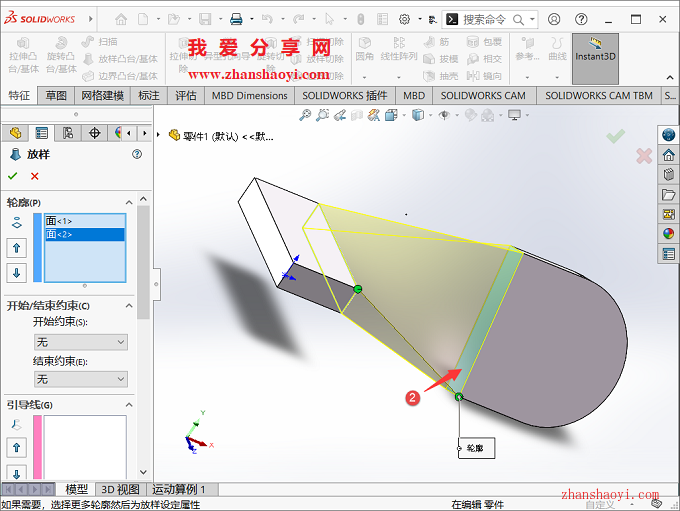Open the Appearances color-wheel task pane
The image size is (680, 511).
(x=668, y=233)
